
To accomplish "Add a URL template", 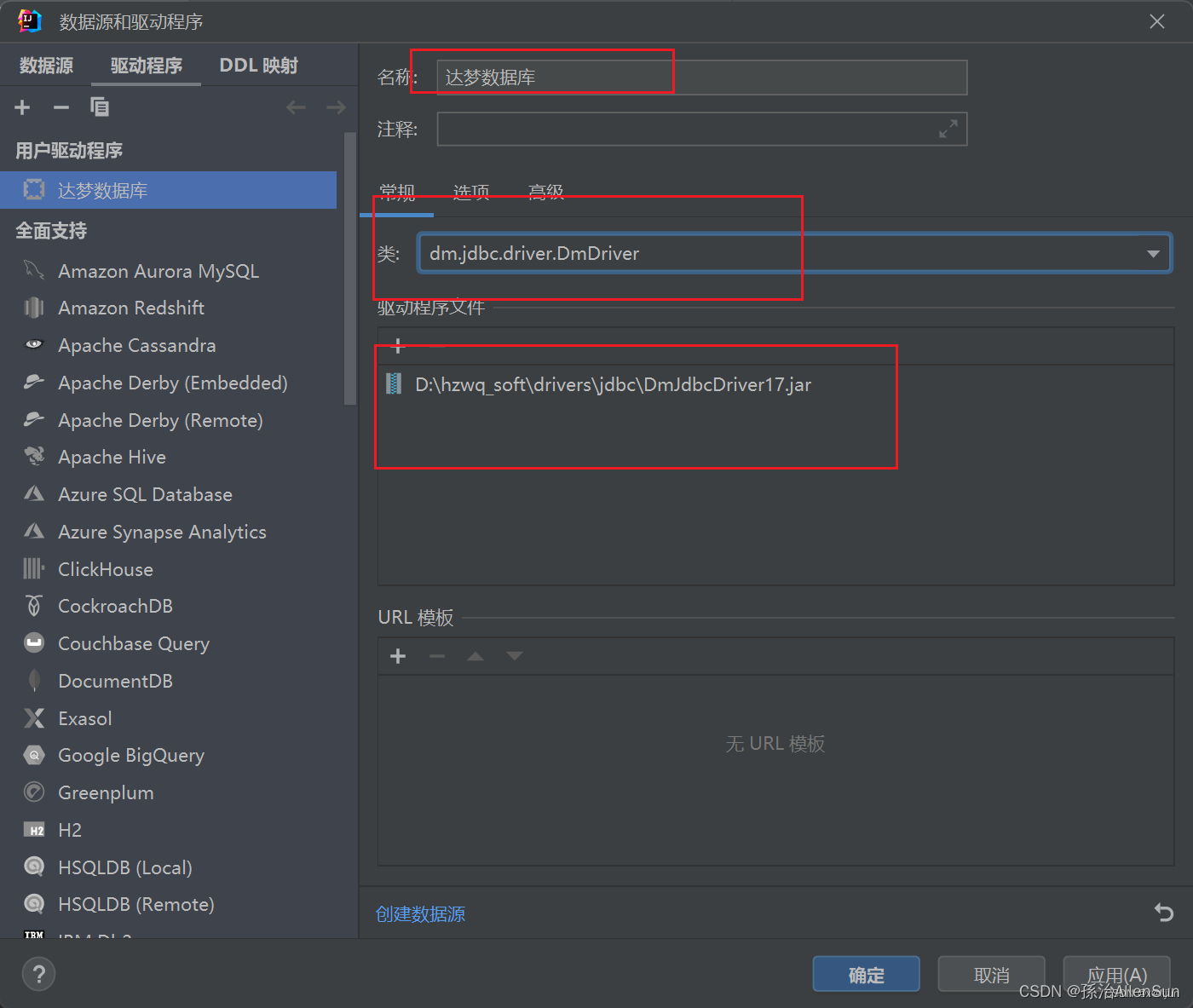I will pos(398,656).
